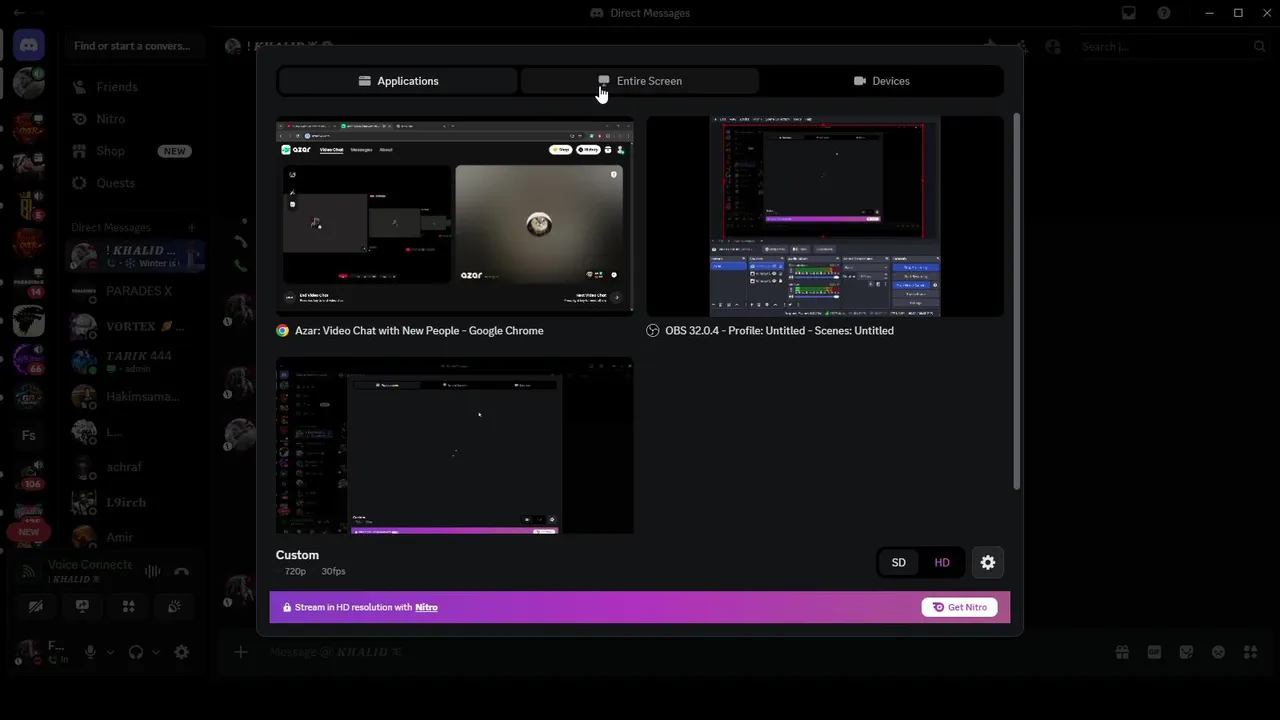
Task: Click the share dialog's vertical scrollbar
Action: pyautogui.click(x=1017, y=300)
